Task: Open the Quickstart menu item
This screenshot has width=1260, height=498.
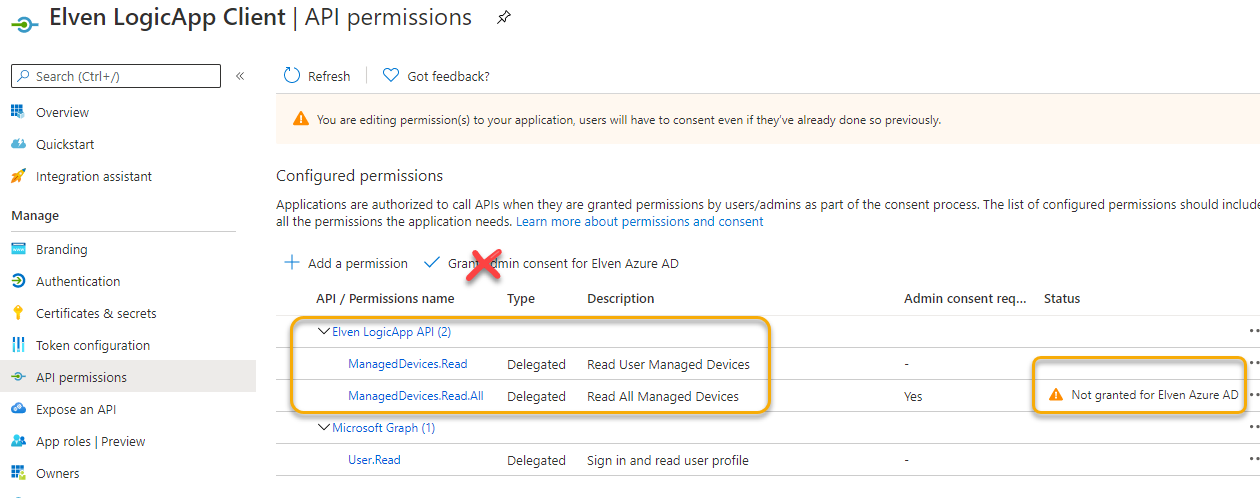Action: (65, 144)
